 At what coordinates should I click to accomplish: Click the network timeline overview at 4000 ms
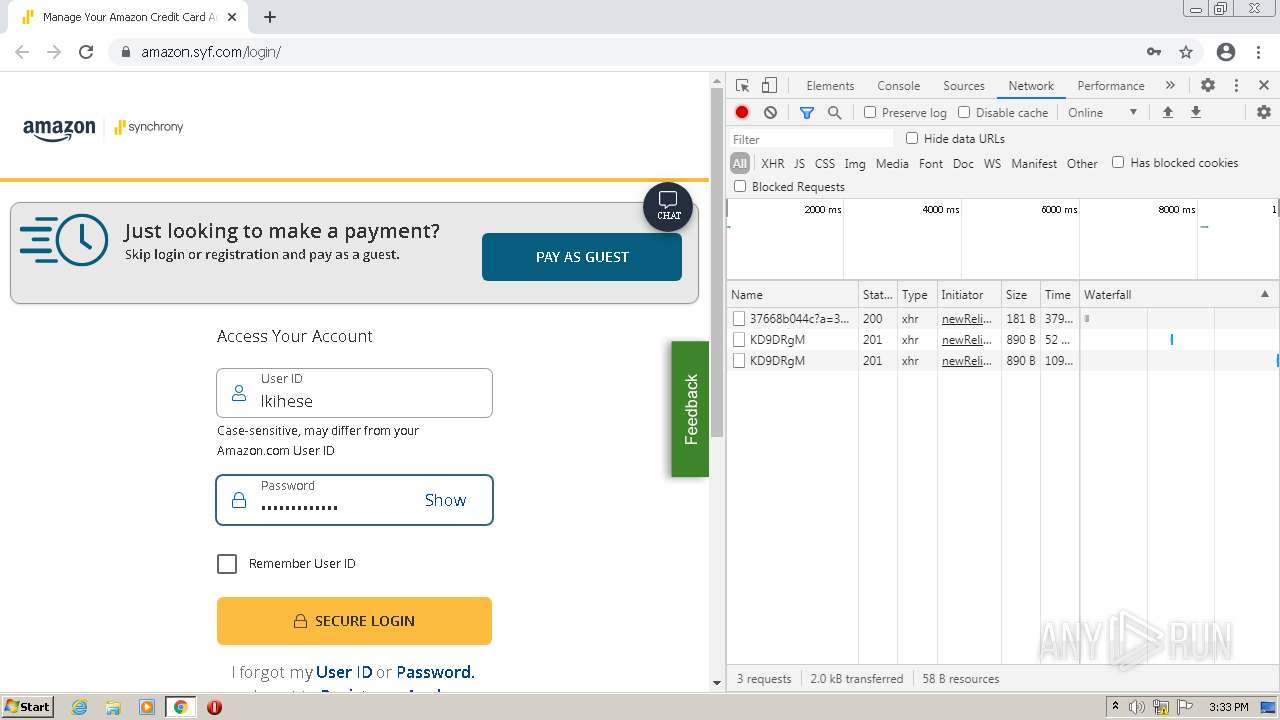[940, 210]
